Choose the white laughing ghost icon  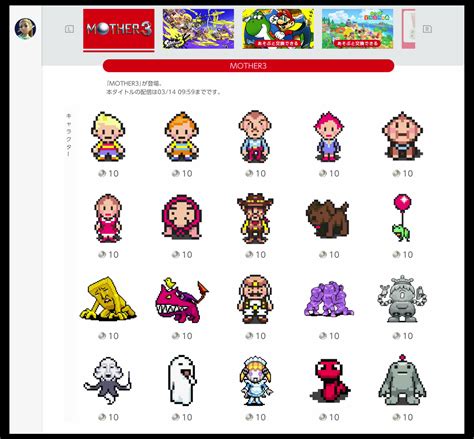click(182, 380)
